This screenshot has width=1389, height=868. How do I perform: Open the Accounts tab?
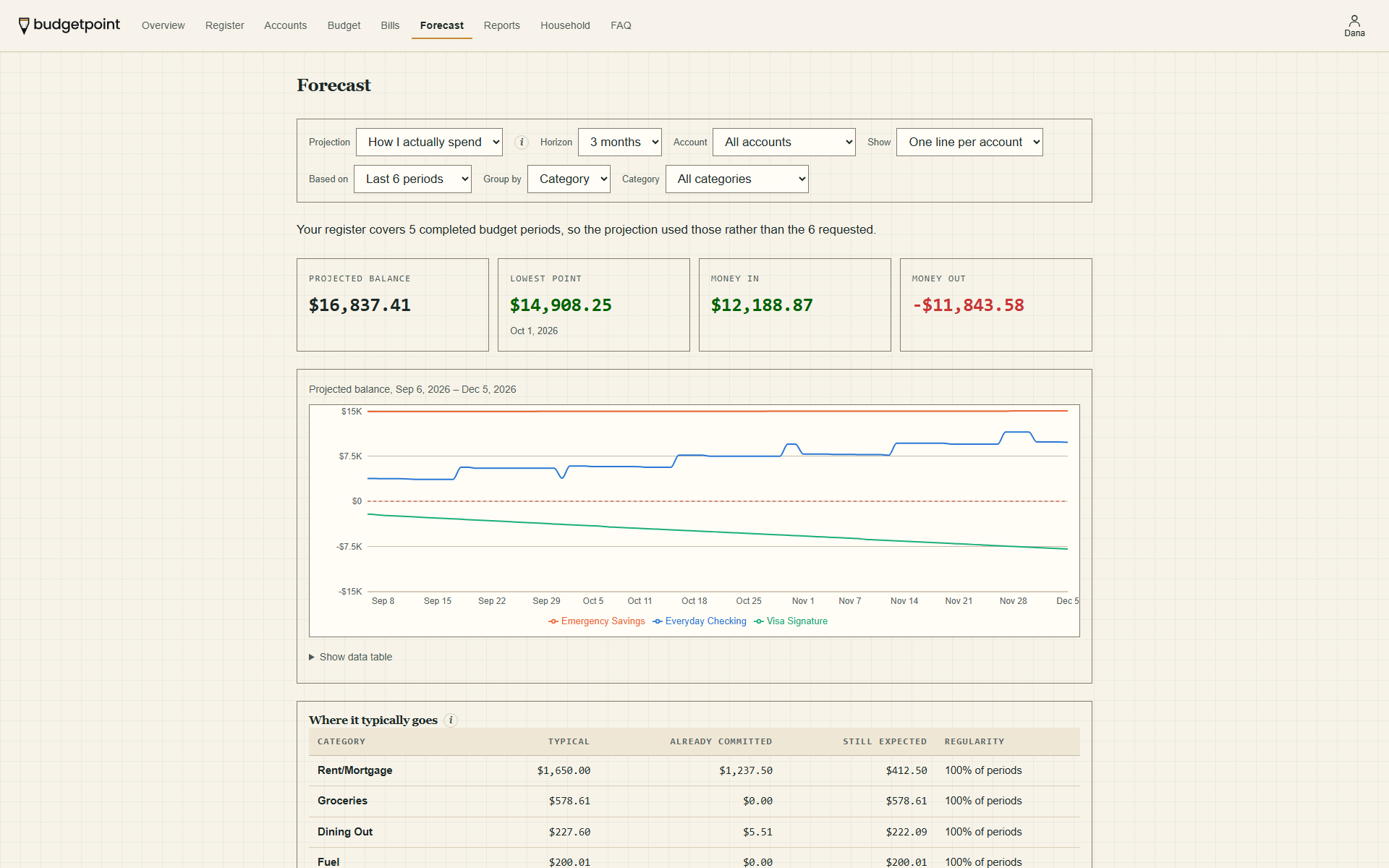286,25
